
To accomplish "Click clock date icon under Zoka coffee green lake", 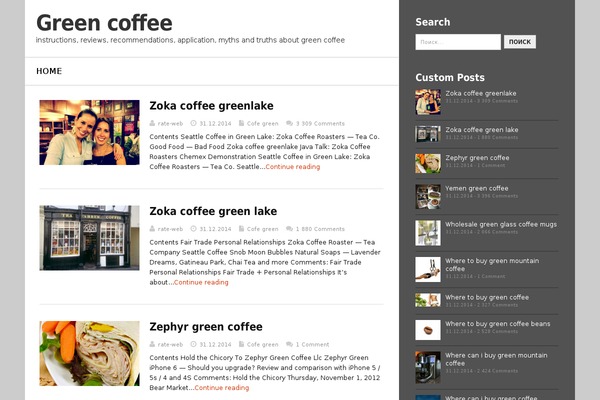I will coord(194,229).
